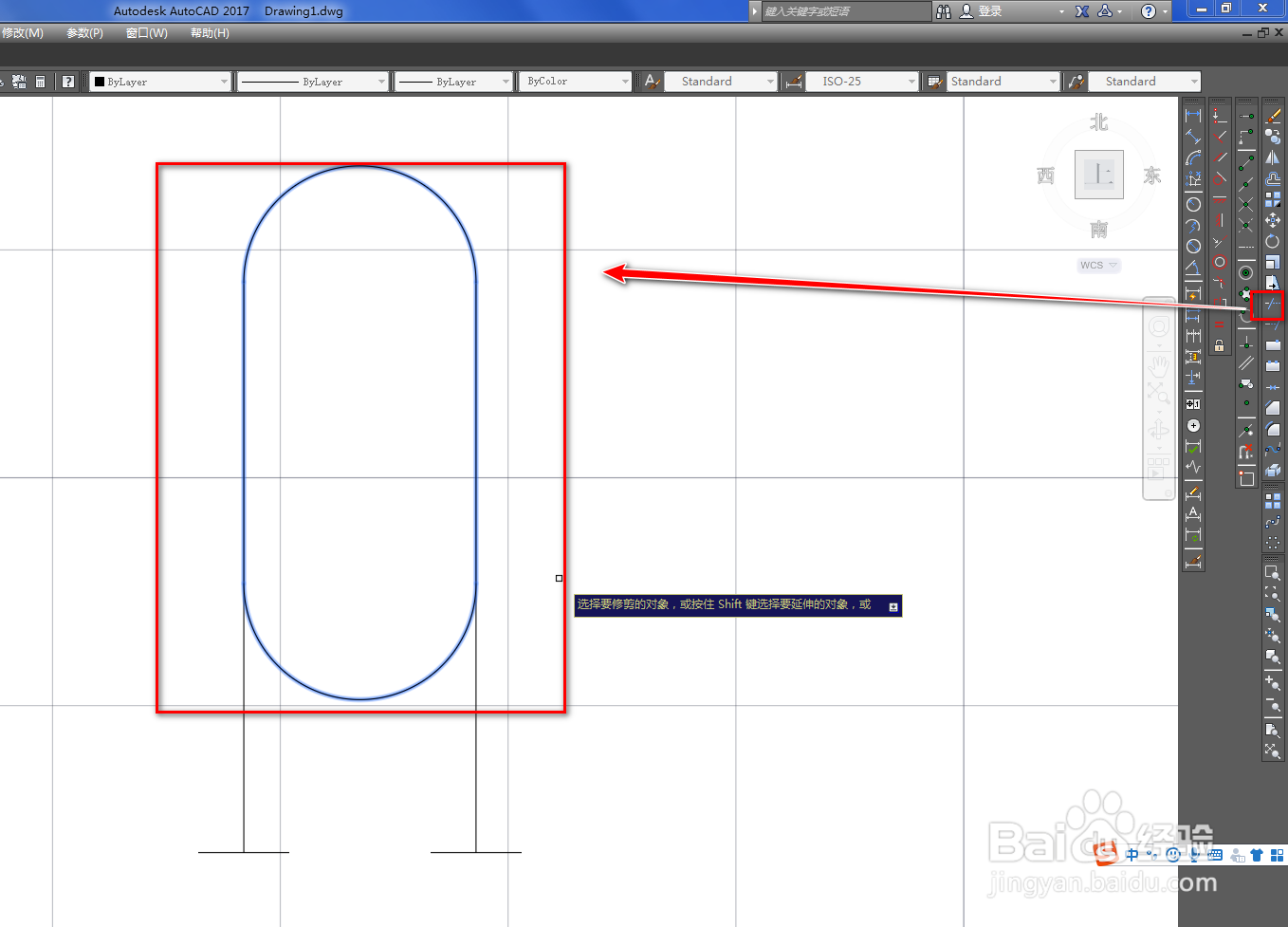Select the Center Mark tool

[1193, 425]
